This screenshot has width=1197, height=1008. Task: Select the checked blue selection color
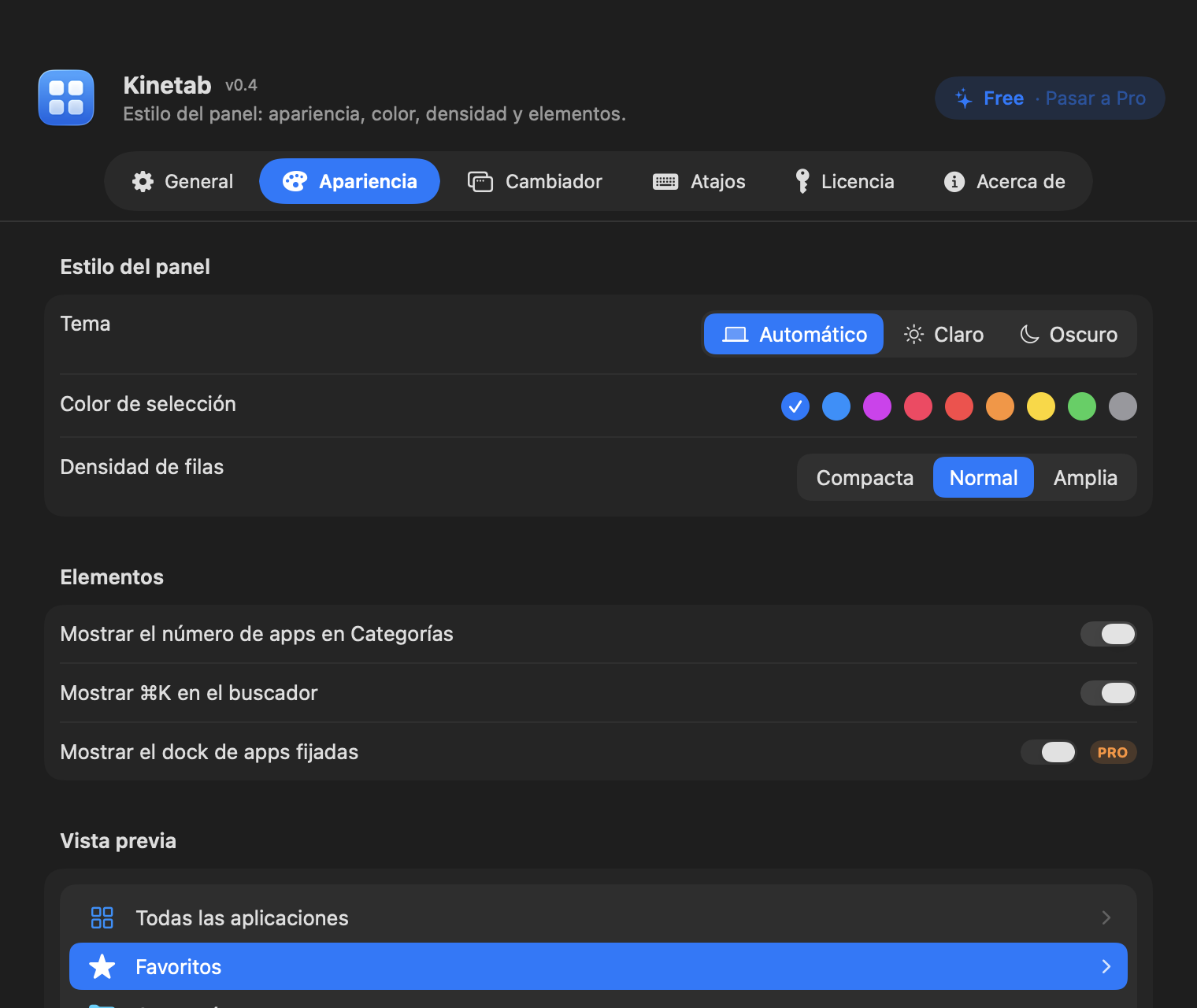click(795, 406)
